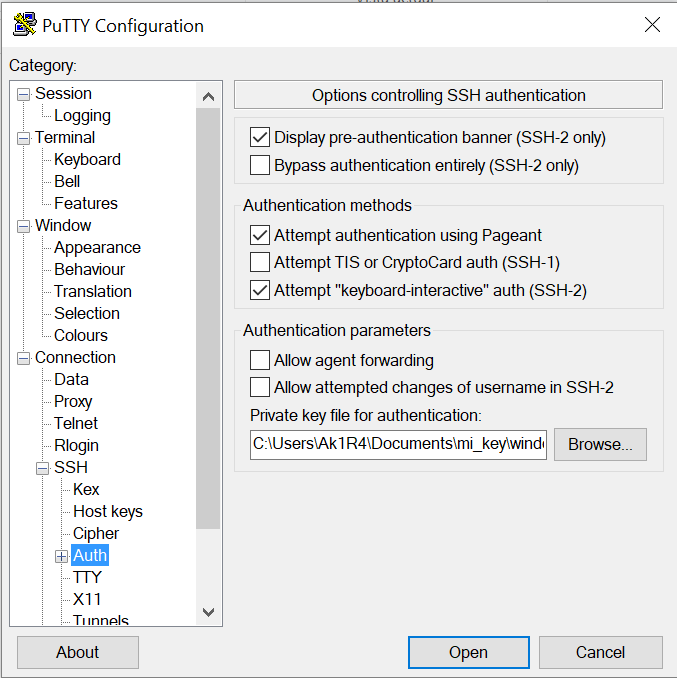Viewport: 677px width, 678px height.
Task: Open Behaviour settings
Action: (89, 269)
